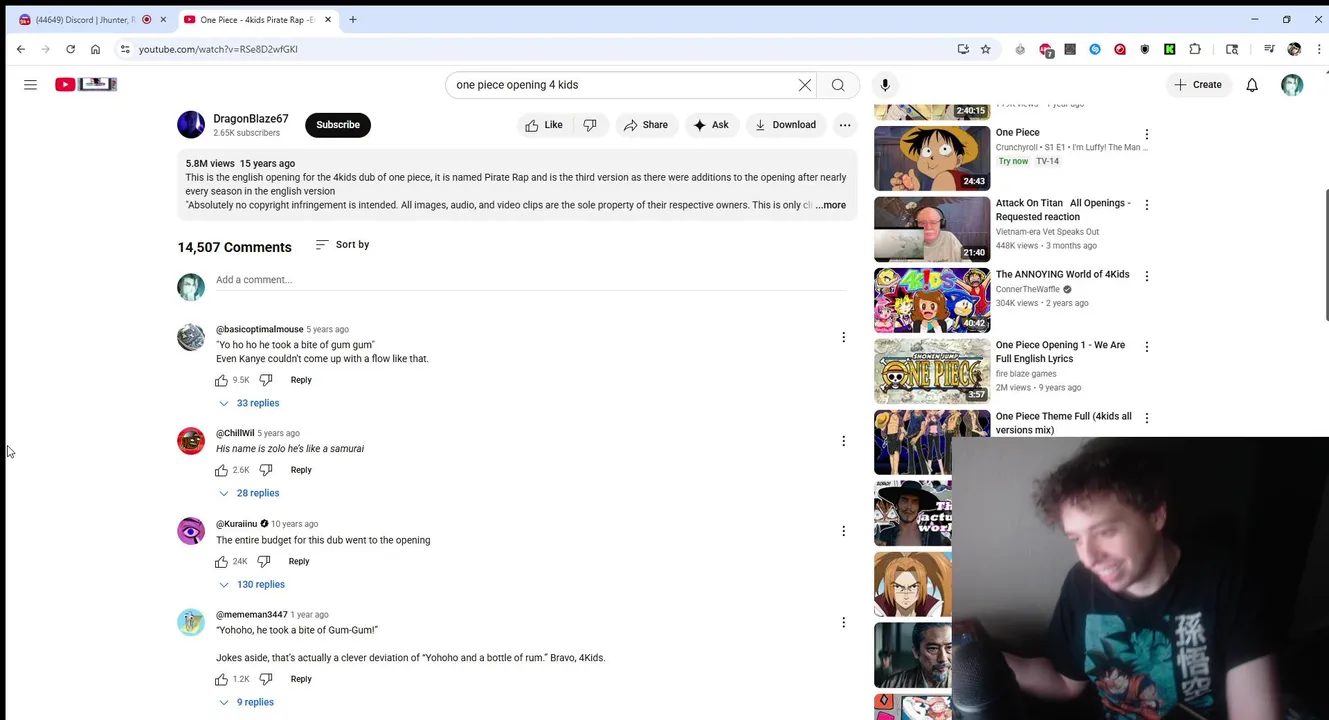Open menu for One Piece Opening 1 suggestion
1329x720 pixels.
pyautogui.click(x=1147, y=347)
